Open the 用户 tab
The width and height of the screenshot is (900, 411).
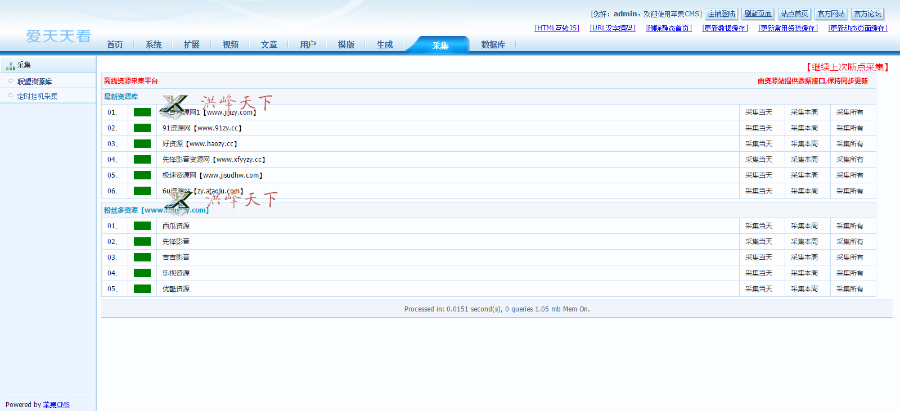click(x=308, y=45)
